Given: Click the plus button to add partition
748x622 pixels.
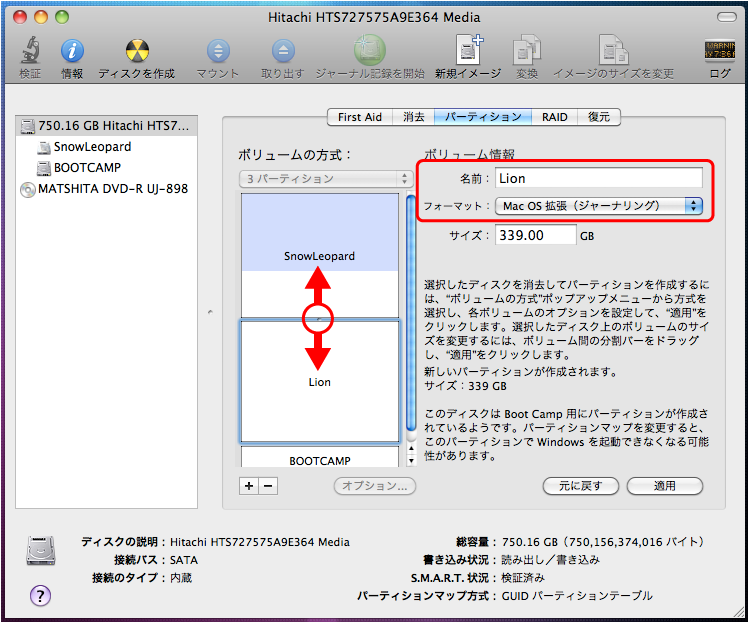Looking at the screenshot, I should [x=249, y=486].
